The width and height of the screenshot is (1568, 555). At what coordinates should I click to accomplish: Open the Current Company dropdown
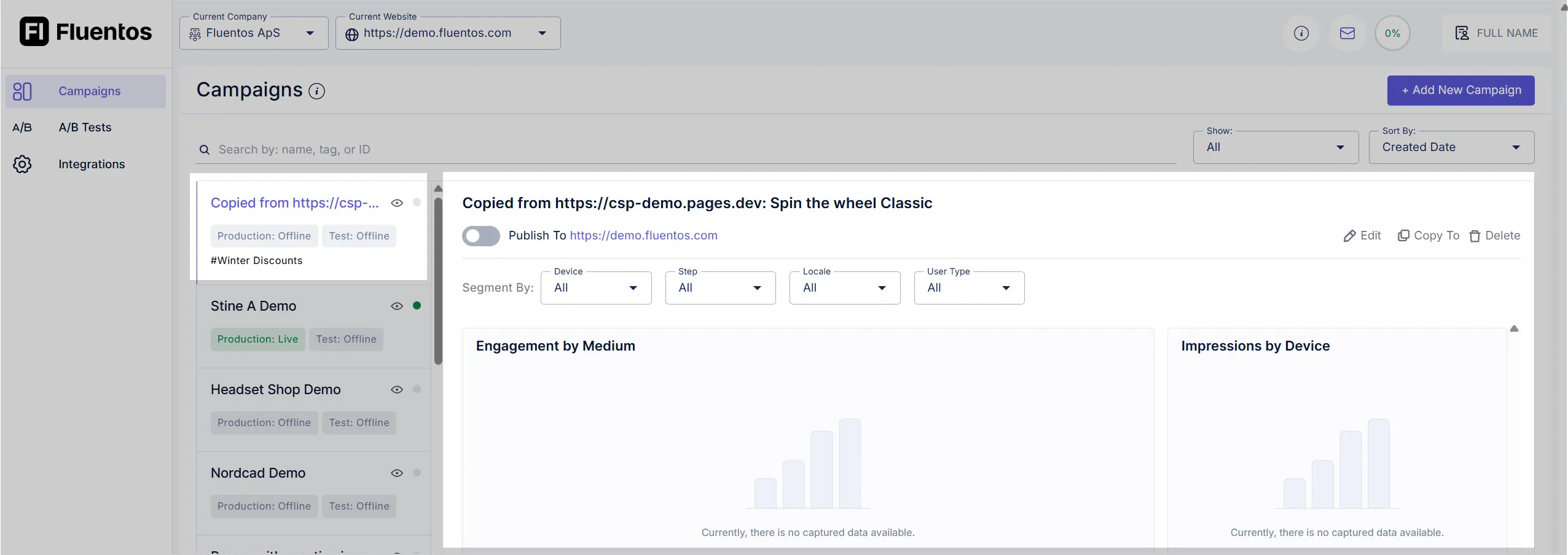click(x=254, y=33)
